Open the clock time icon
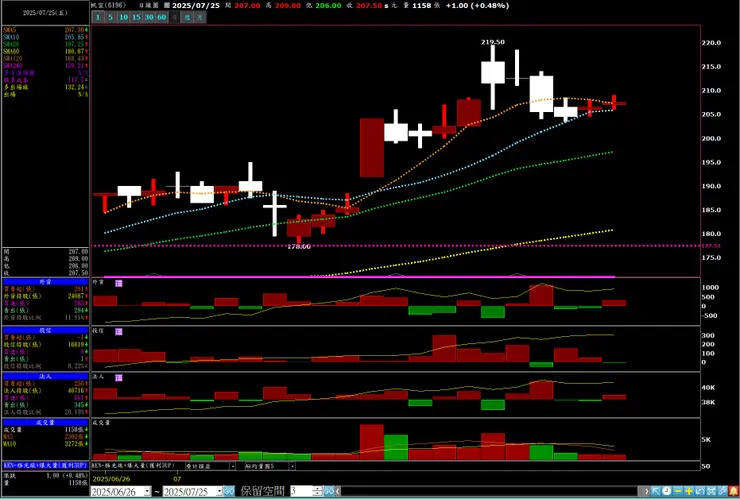Screen dimensions: 740x499 click(x=666, y=491)
